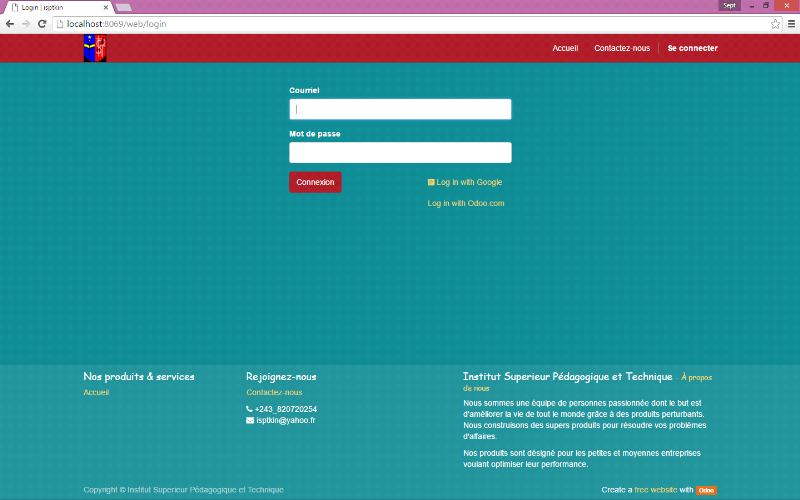The image size is (800, 500).
Task: Click the phone number +243_820720254
Action: coord(286,409)
